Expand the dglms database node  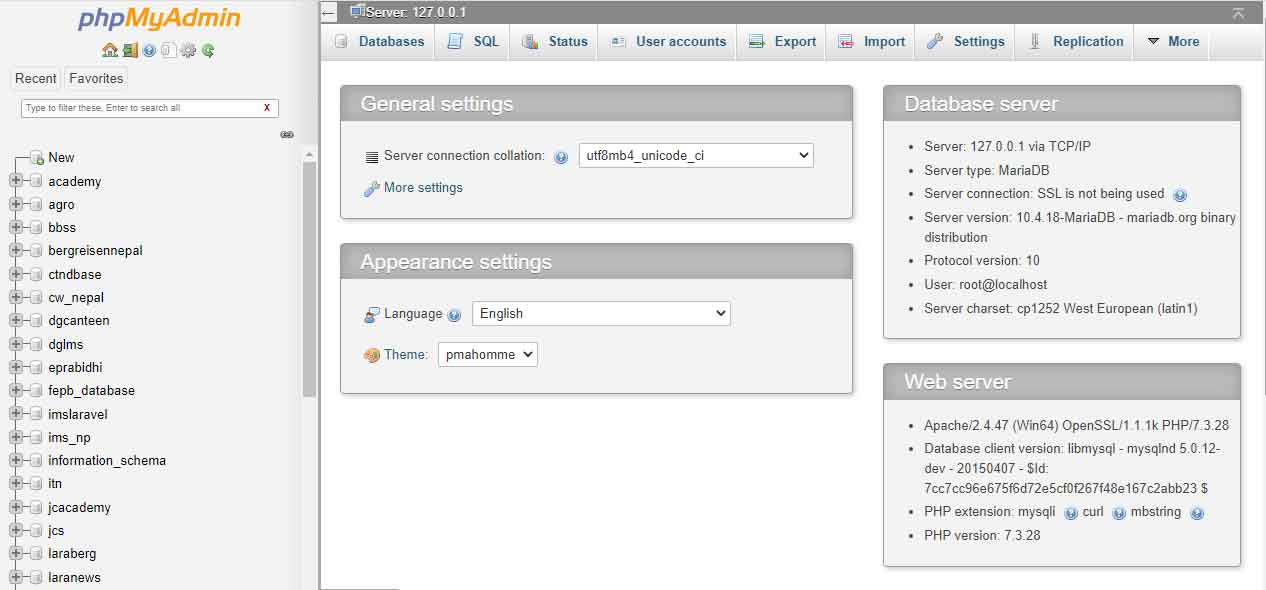tap(16, 344)
